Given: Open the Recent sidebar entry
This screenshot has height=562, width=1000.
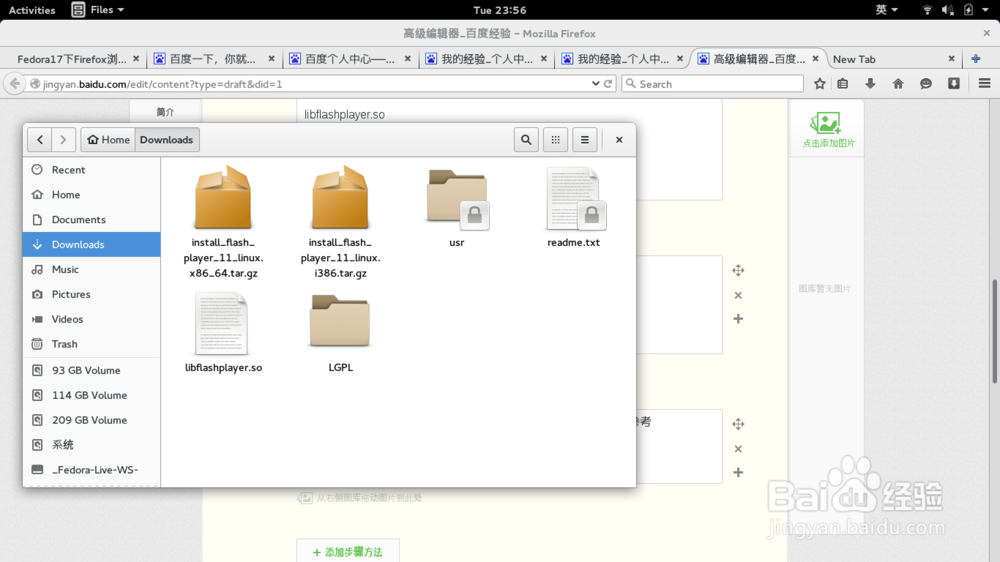Looking at the screenshot, I should click(92, 170).
